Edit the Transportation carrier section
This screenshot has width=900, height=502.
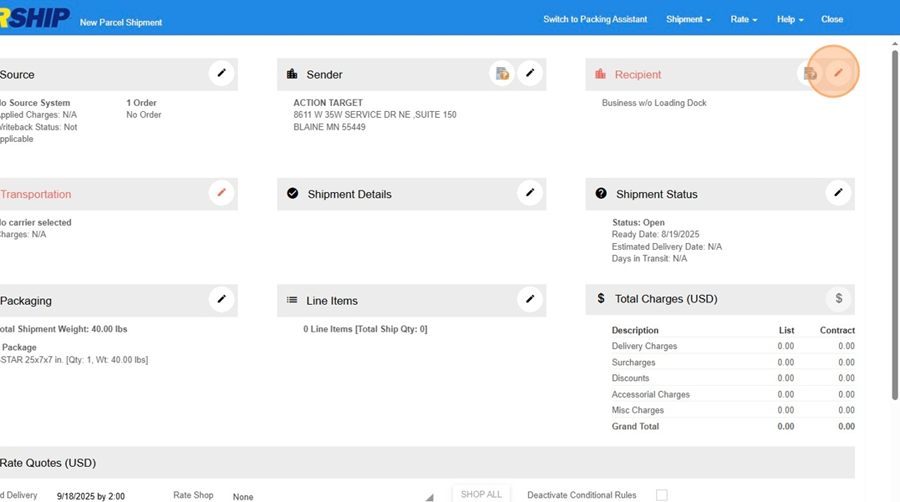pos(222,193)
